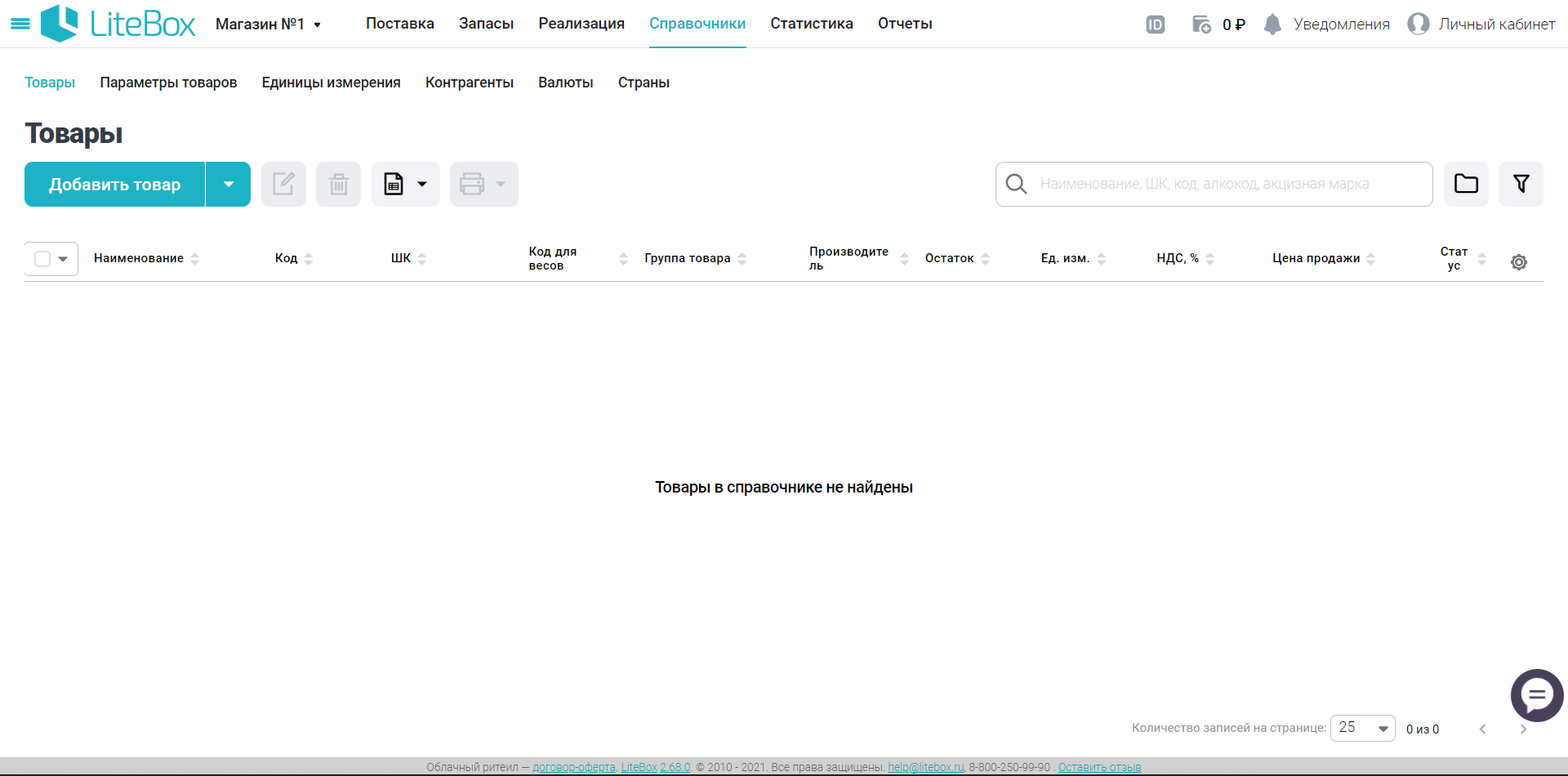
Task: Sort by ШК column arrows
Action: 422,258
